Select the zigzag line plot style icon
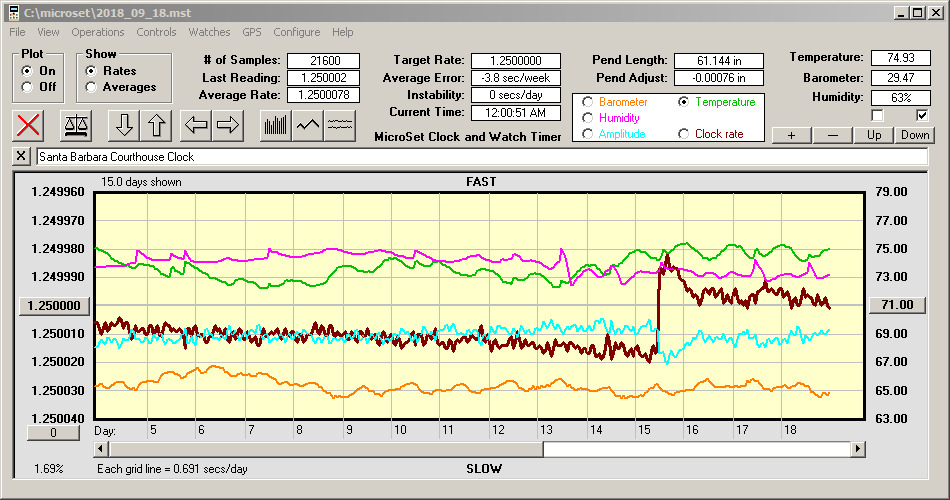The image size is (950, 500). (308, 125)
